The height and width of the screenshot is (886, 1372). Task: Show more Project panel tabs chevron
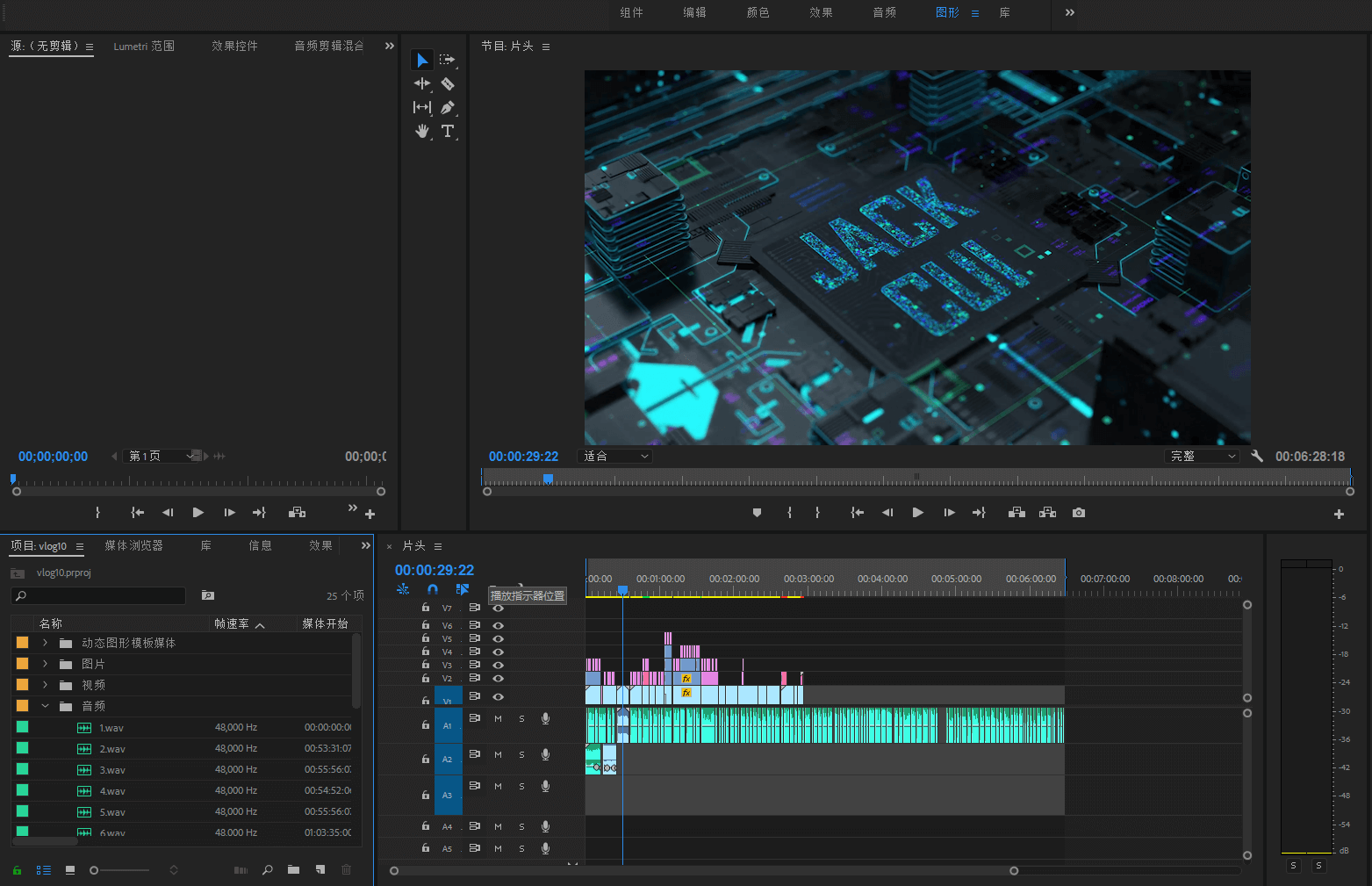366,545
